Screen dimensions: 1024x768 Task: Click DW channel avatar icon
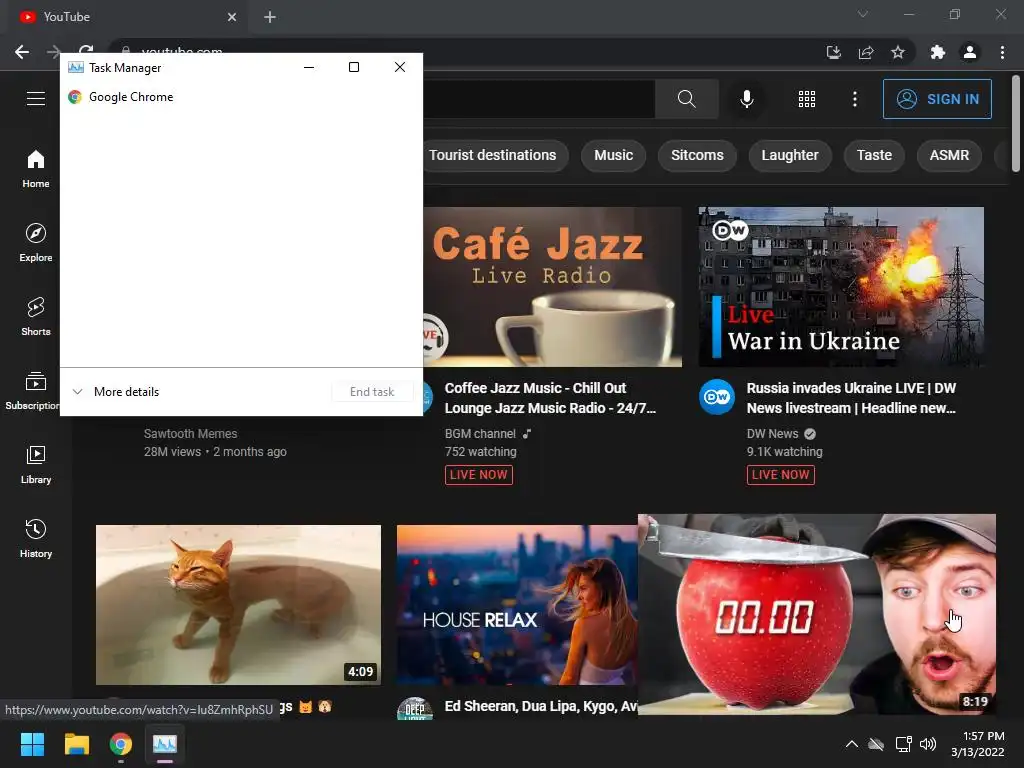(717, 397)
